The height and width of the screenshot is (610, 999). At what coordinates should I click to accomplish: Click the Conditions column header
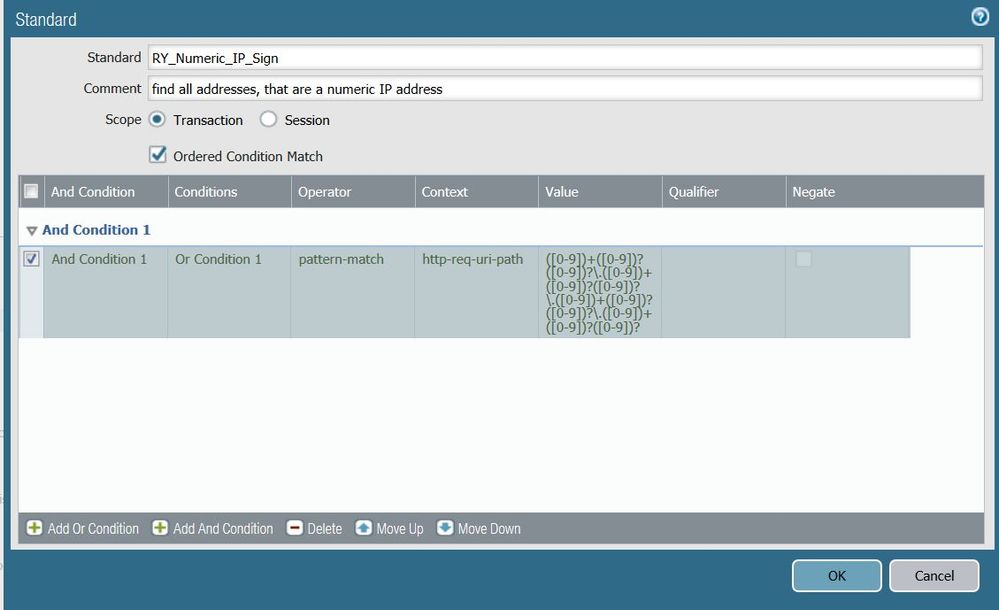click(206, 191)
